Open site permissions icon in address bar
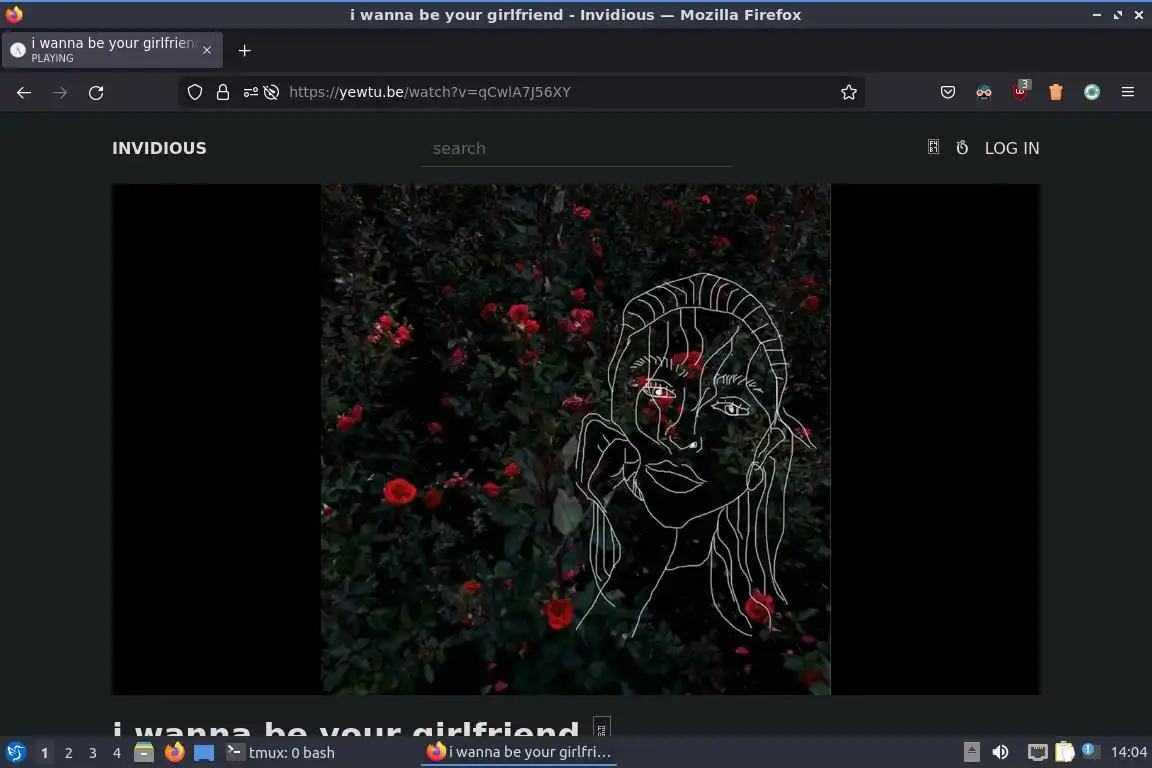Image resolution: width=1152 pixels, height=768 pixels. pyautogui.click(x=251, y=92)
